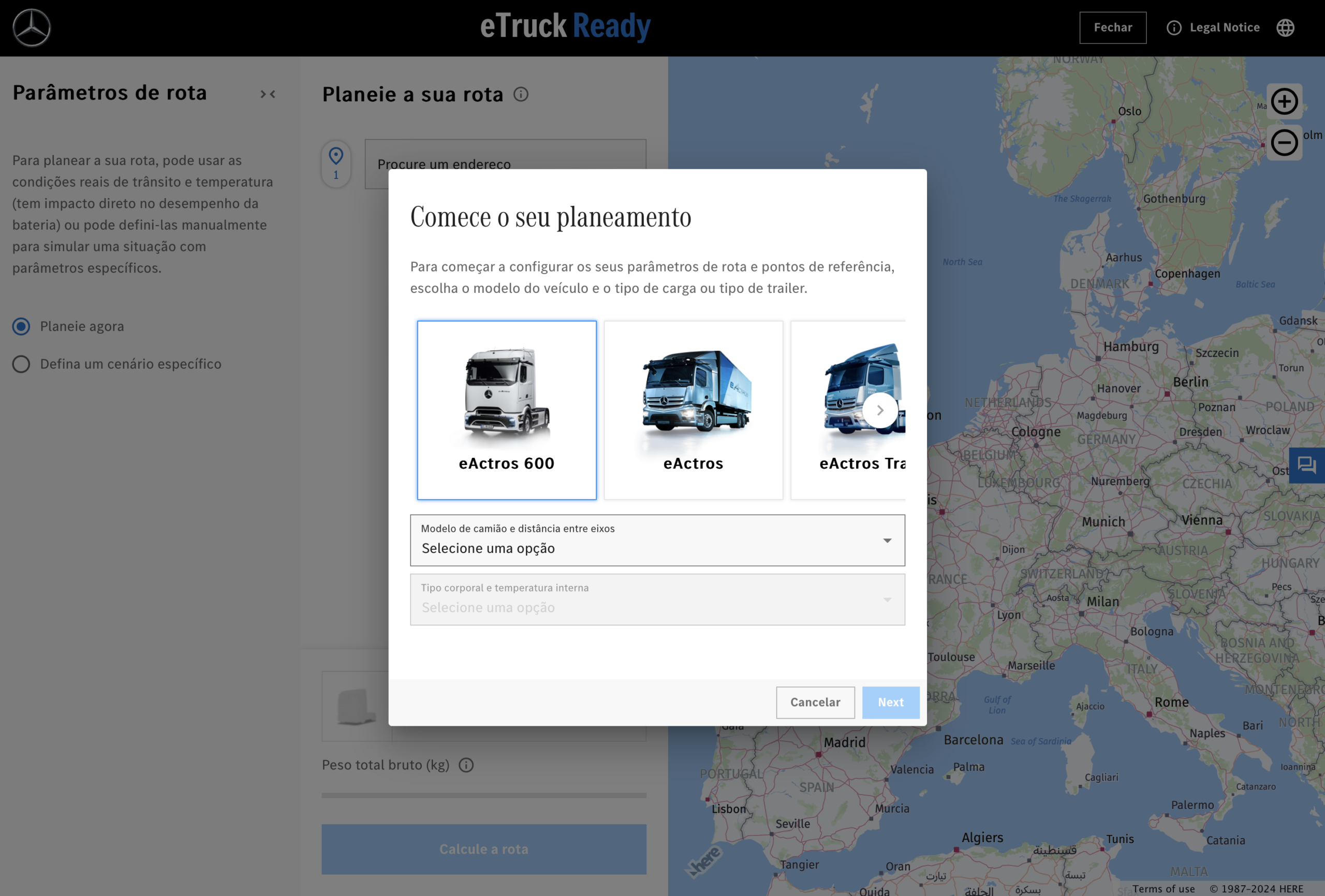Screen dimensions: 1325x896
Task: Choose the eActros truck card
Action: (693, 410)
